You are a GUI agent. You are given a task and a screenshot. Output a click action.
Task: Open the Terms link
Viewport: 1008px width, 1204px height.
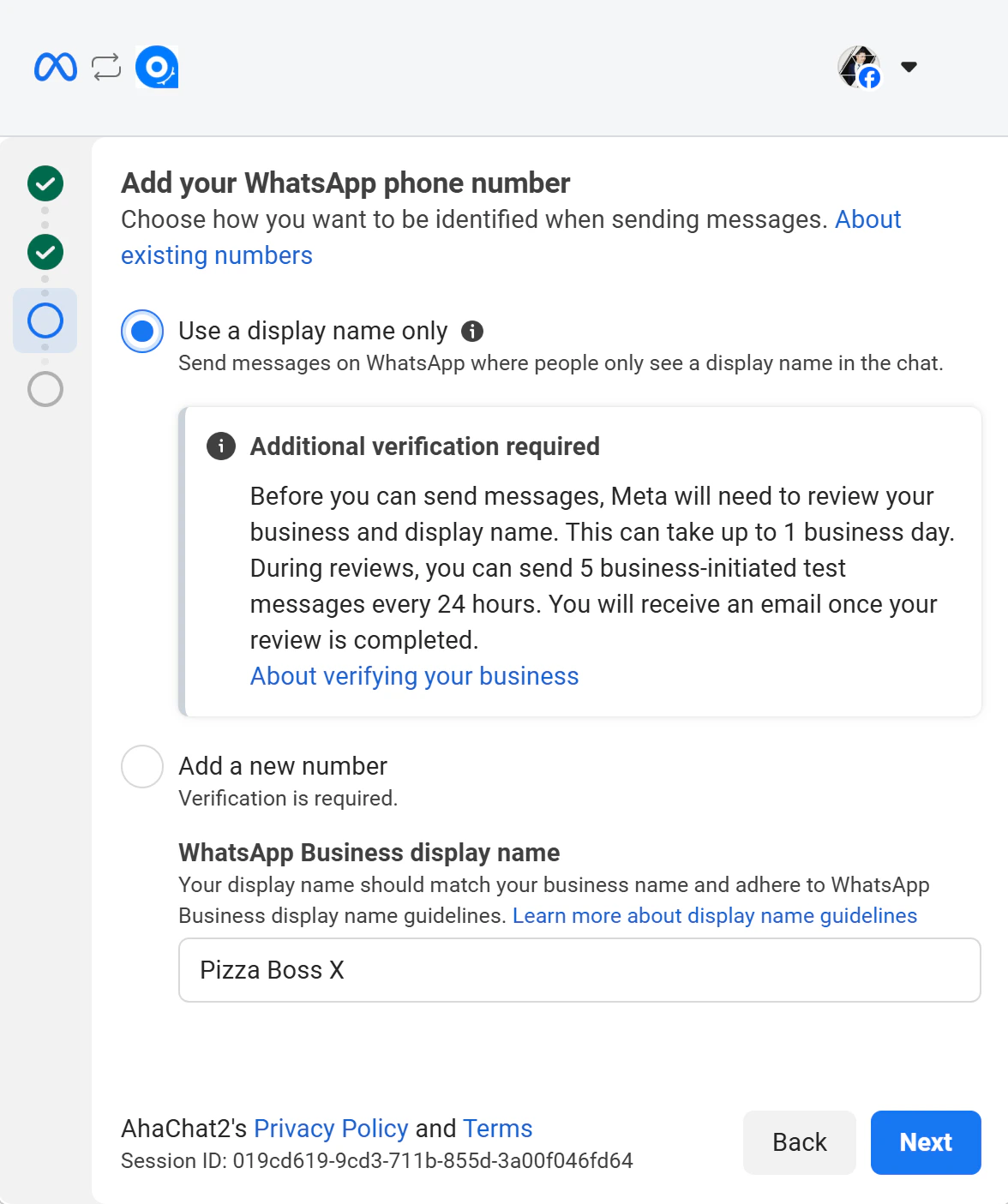(498, 1129)
